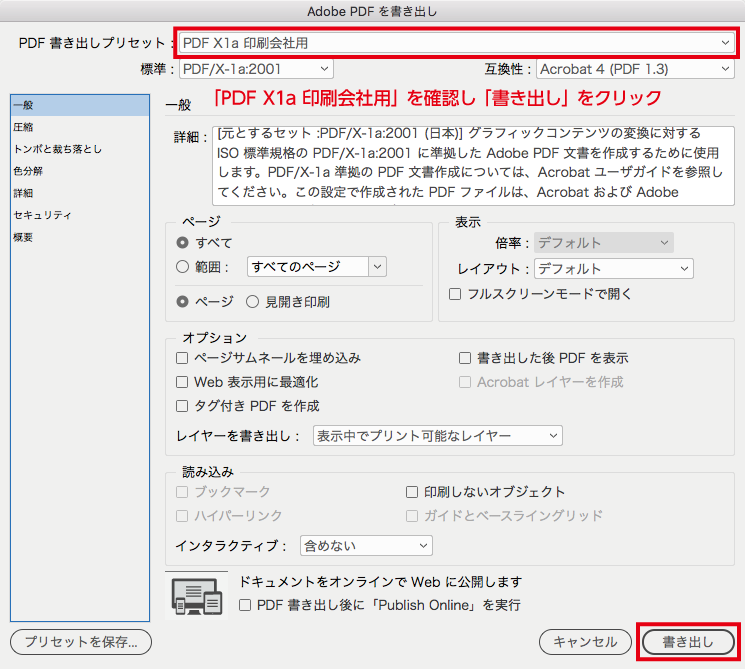745x669 pixels.
Task: Switch to 色分解 settings pane
Action: coord(80,171)
